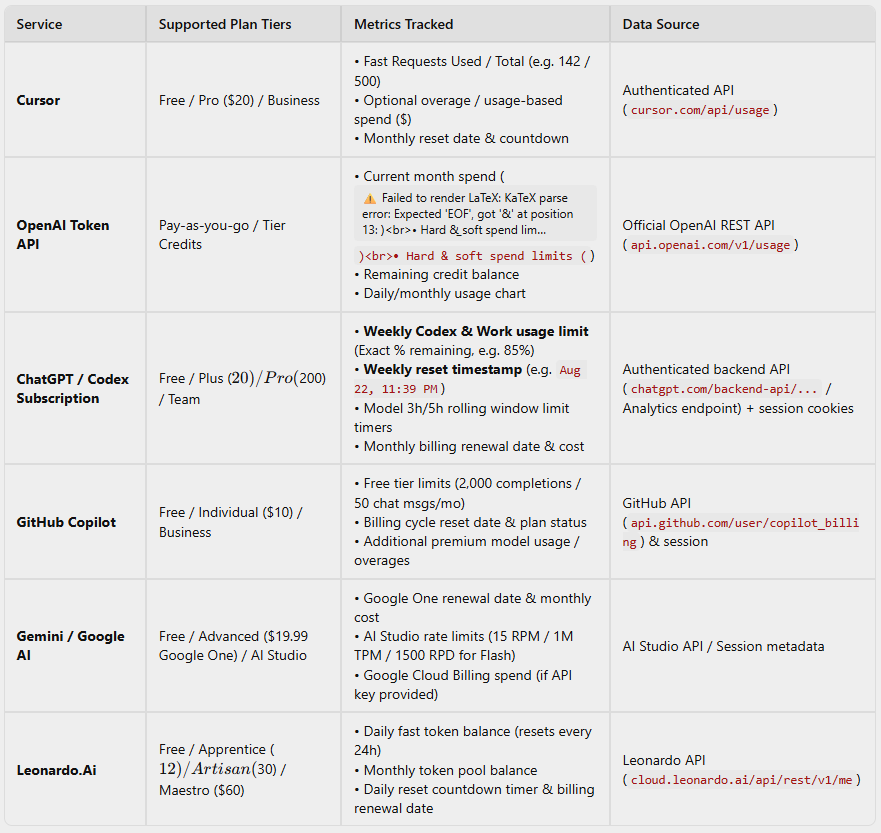Click the Failed to render LaTeX error box
This screenshot has height=833, width=881.
click(x=475, y=213)
